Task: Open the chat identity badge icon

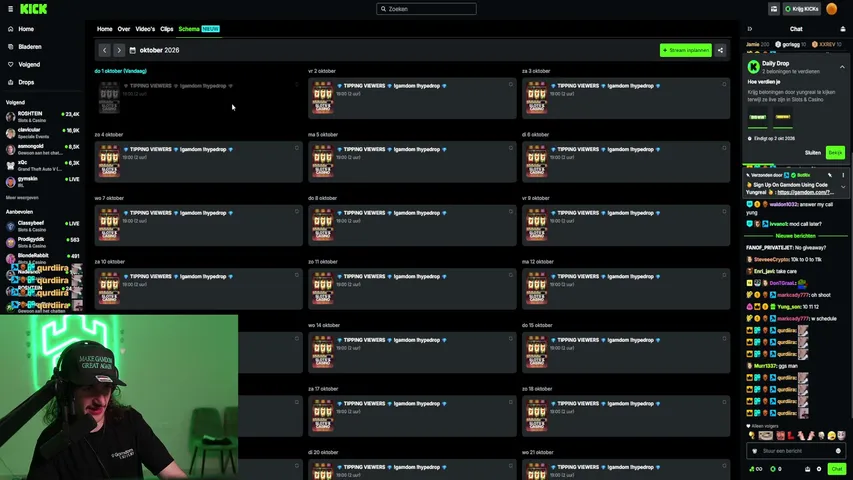Action: click(754, 451)
